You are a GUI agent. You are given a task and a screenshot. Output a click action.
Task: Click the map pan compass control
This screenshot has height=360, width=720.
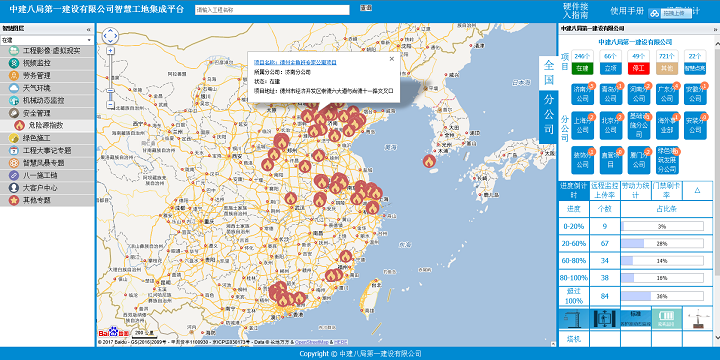coord(110,35)
